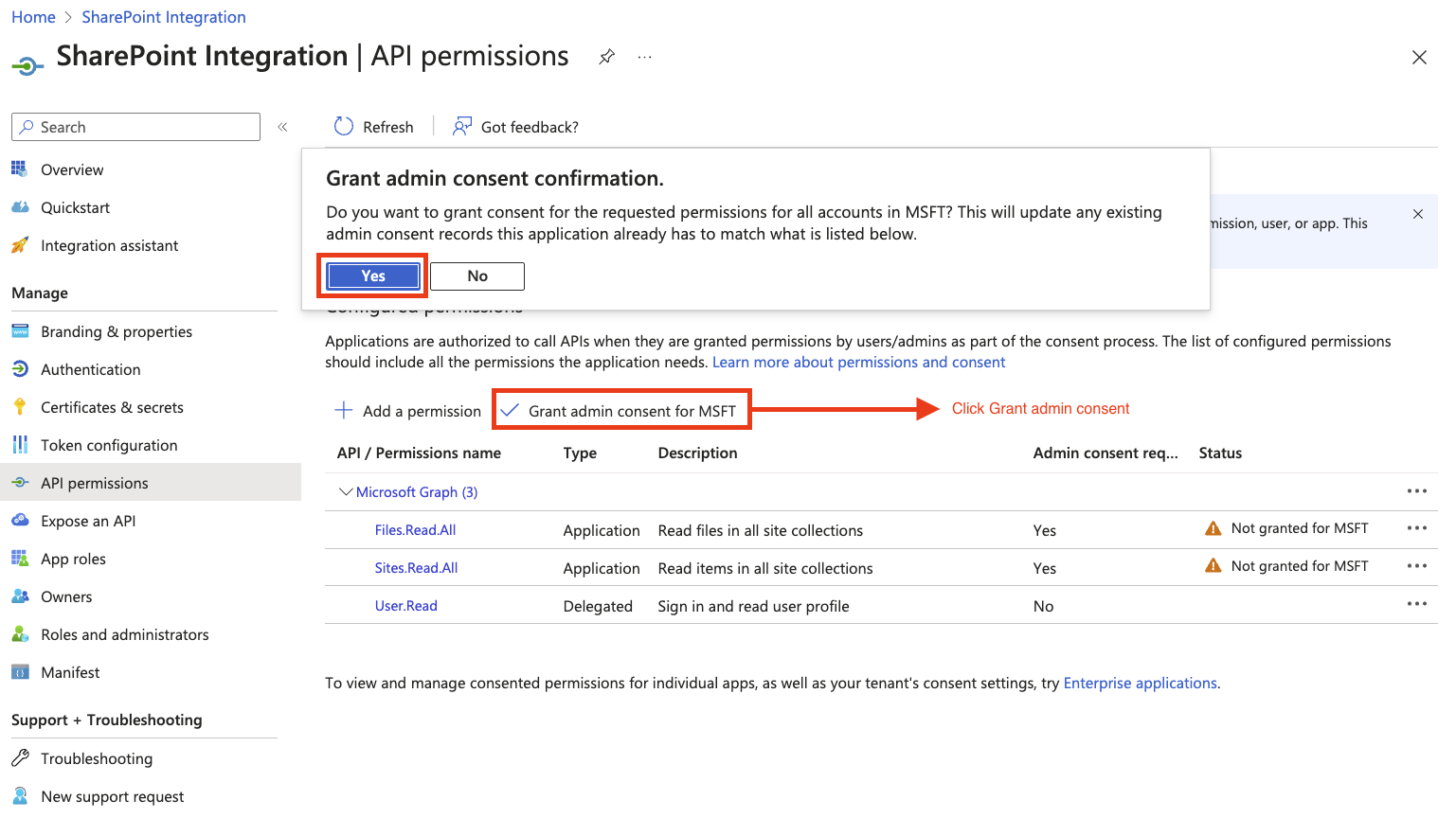Click the plus icon of Add a permission
Image resolution: width=1456 pixels, height=818 pixels.
(x=344, y=410)
